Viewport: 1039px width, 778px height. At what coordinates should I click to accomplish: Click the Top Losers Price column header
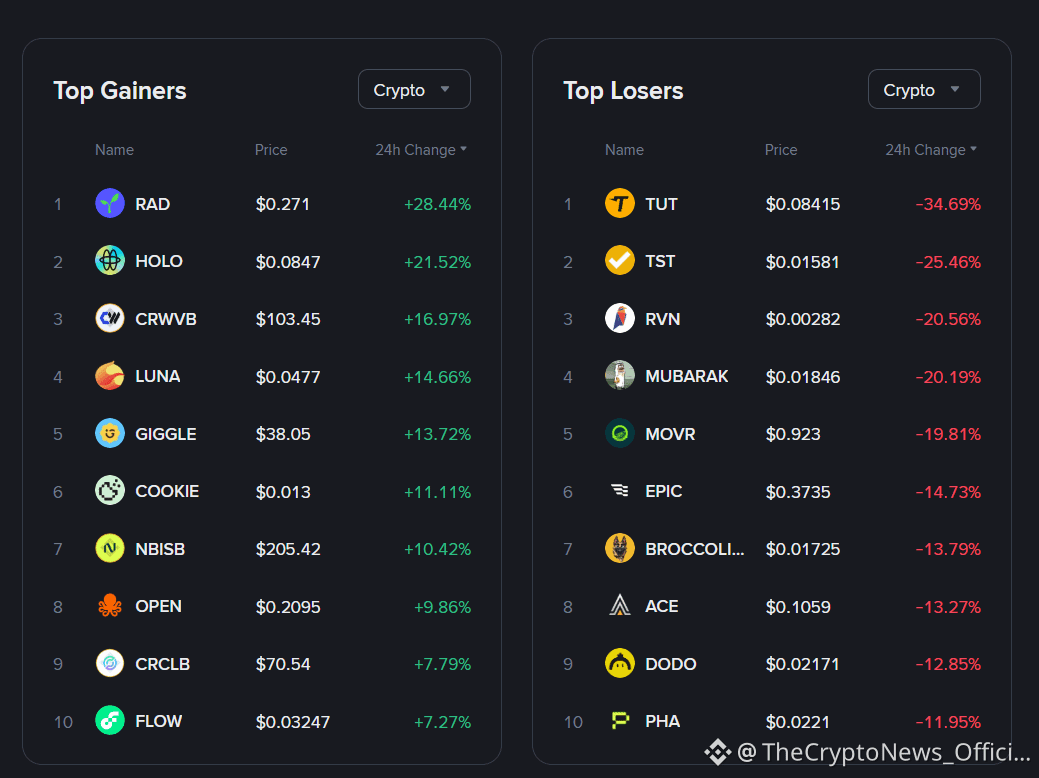tap(781, 150)
